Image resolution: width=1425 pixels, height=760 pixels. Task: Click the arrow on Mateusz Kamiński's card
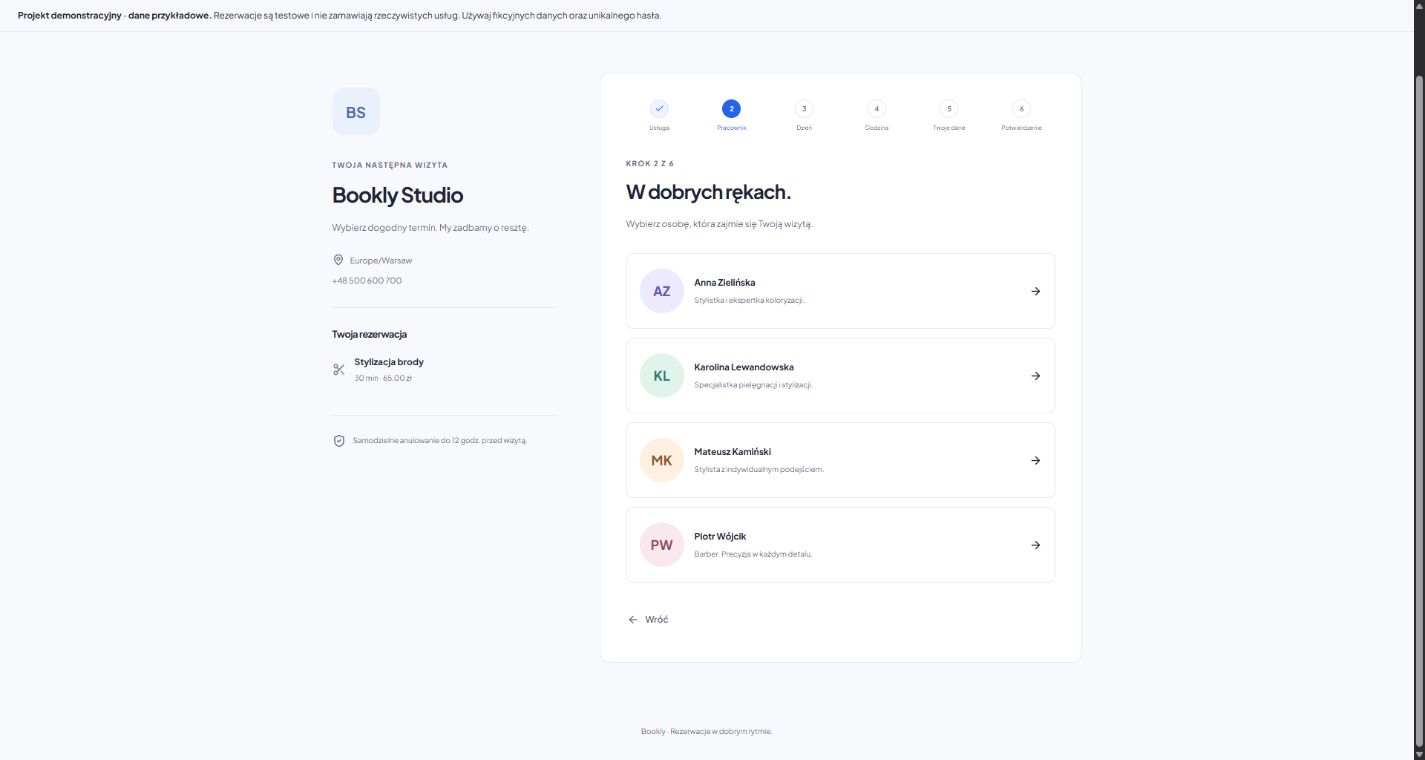[x=1036, y=460]
